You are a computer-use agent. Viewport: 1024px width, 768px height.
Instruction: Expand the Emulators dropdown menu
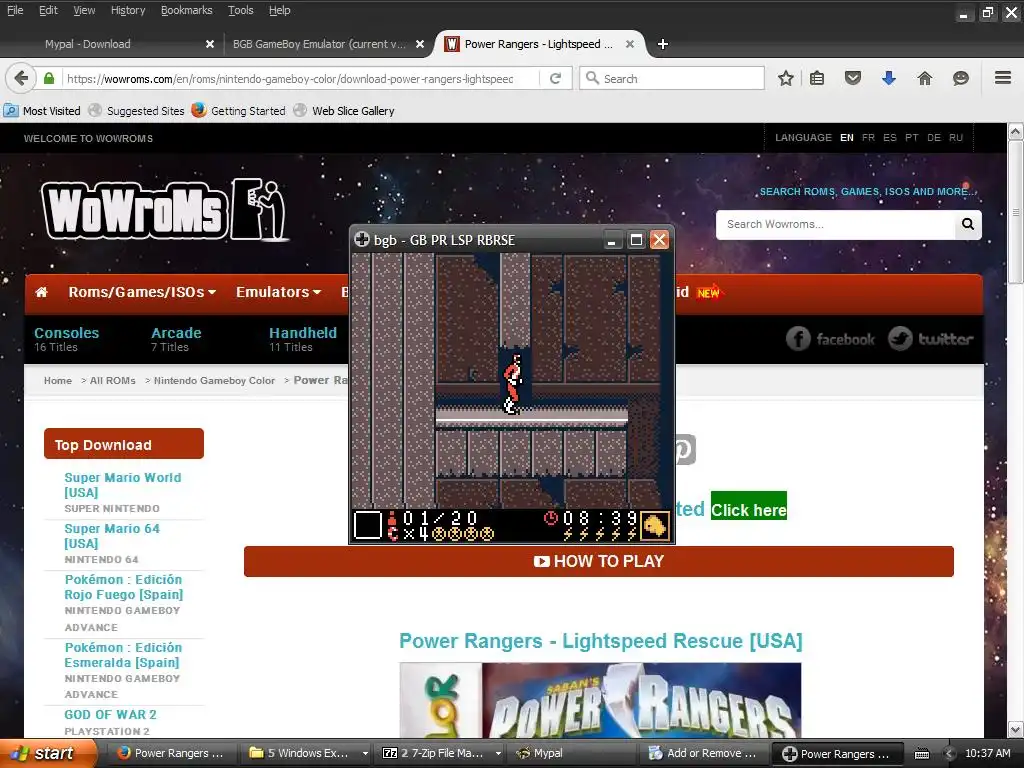[x=278, y=292]
